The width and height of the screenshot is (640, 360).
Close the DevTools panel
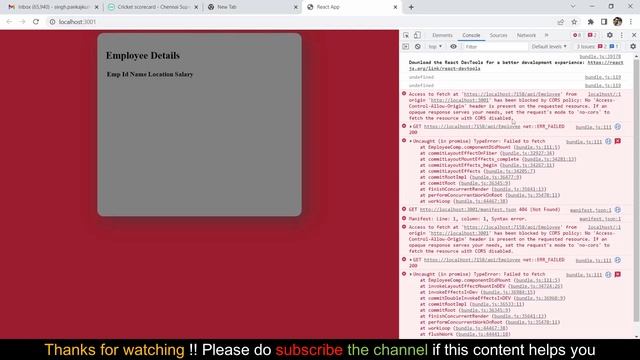click(x=634, y=36)
